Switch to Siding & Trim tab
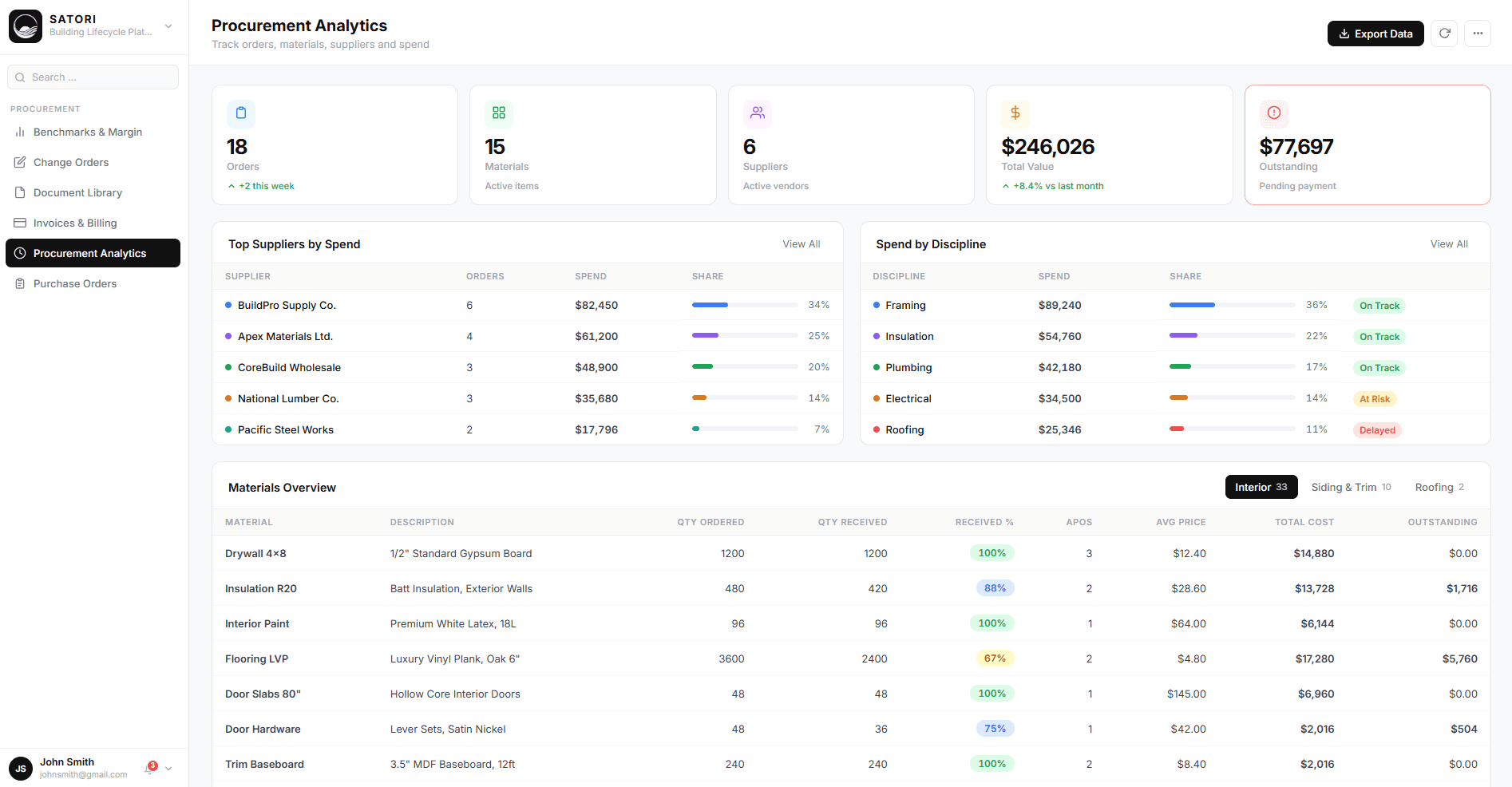The width and height of the screenshot is (1512, 787). click(x=1351, y=487)
